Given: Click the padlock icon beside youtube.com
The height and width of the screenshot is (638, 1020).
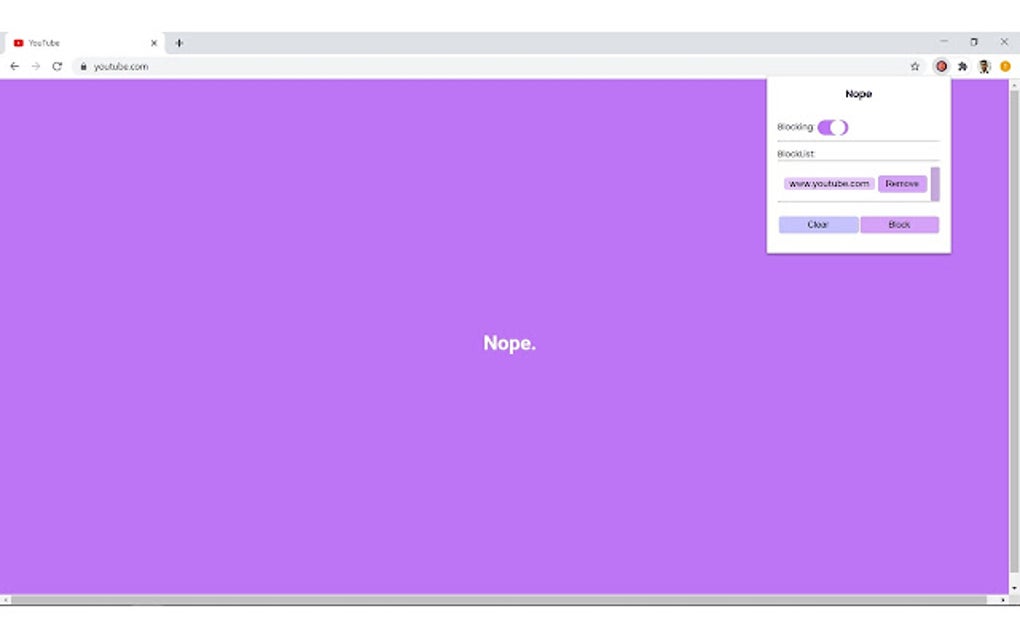Looking at the screenshot, I should click(x=82, y=66).
